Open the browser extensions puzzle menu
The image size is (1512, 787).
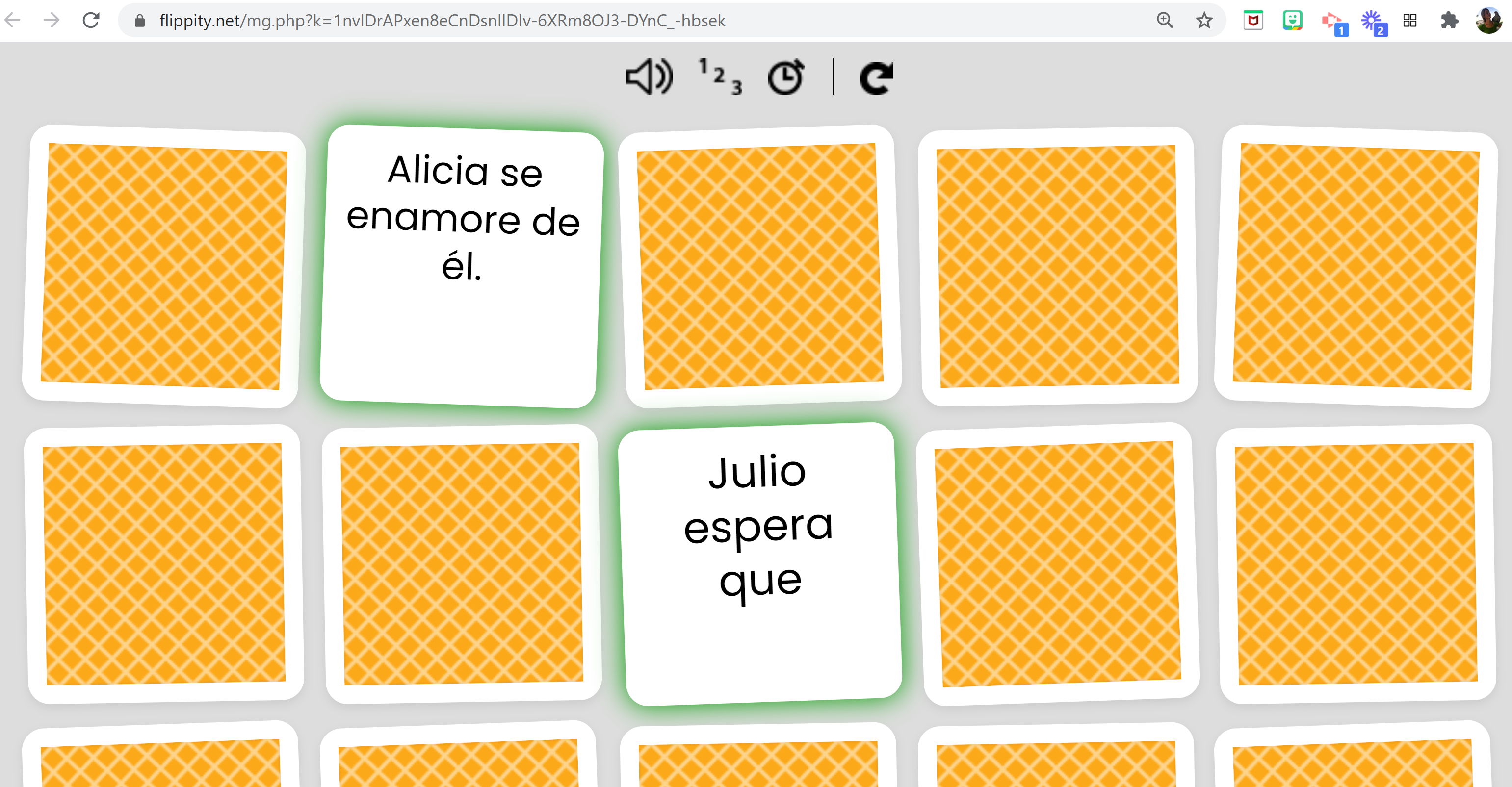1450,21
